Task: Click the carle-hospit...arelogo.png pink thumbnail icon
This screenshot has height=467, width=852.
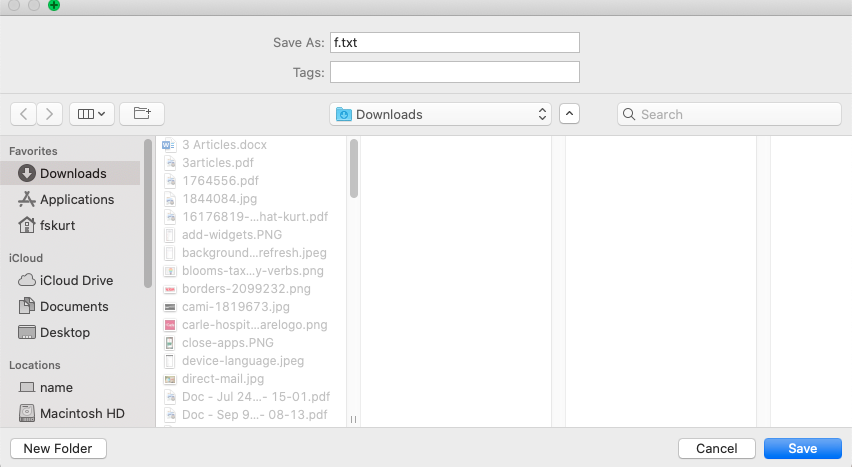Action: click(x=170, y=325)
